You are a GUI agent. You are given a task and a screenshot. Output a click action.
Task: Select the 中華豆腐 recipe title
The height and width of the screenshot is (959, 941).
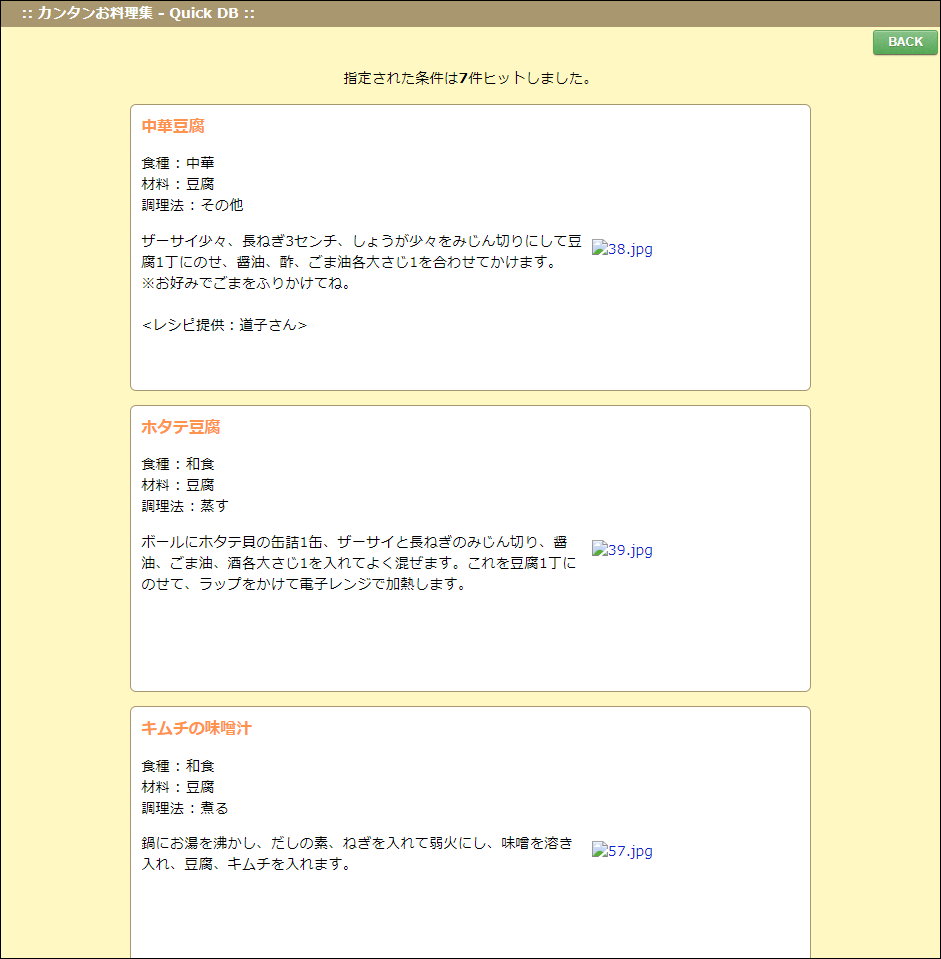pos(173,126)
